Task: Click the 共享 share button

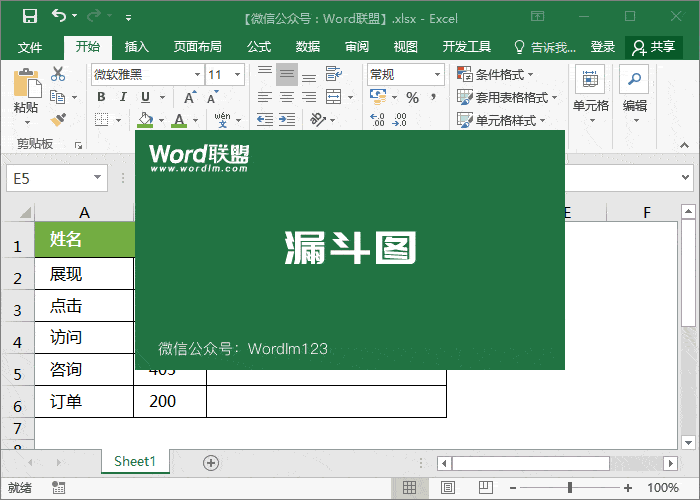Action: [654, 47]
